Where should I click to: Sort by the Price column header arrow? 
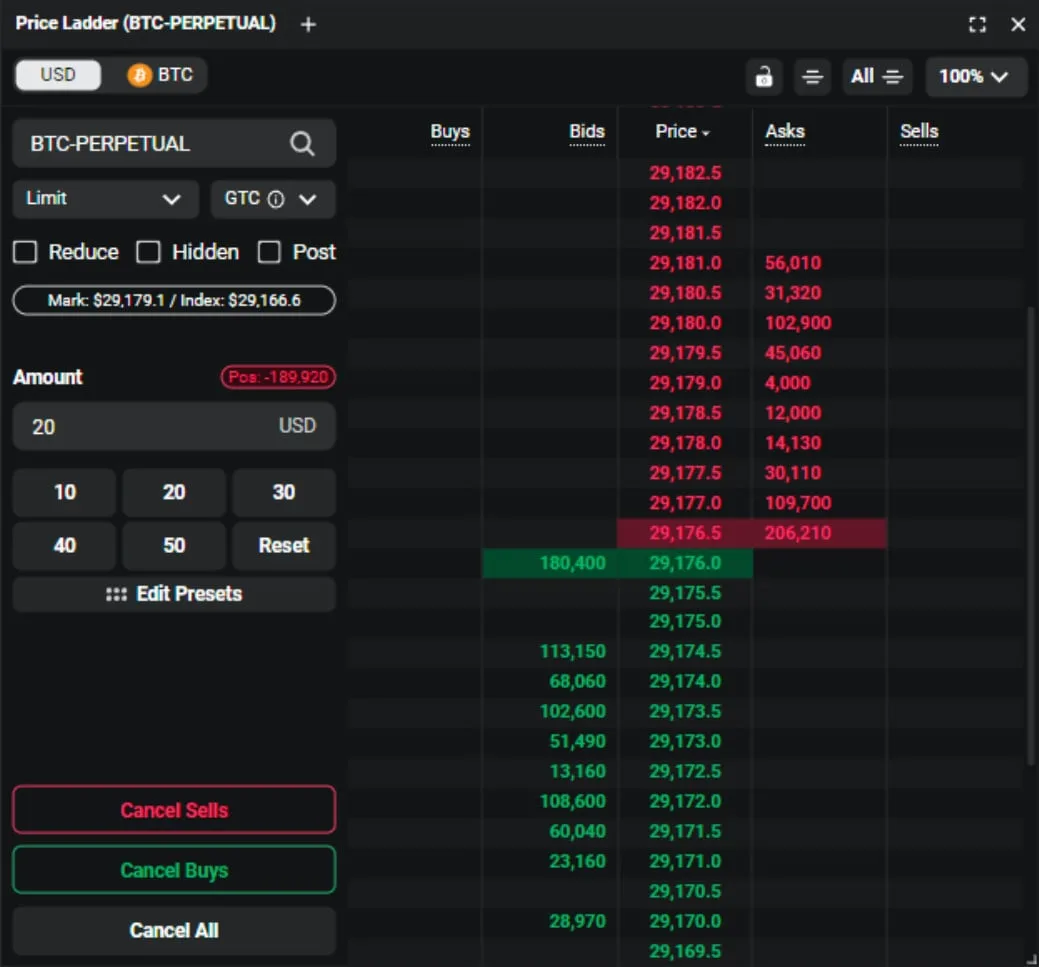click(706, 133)
